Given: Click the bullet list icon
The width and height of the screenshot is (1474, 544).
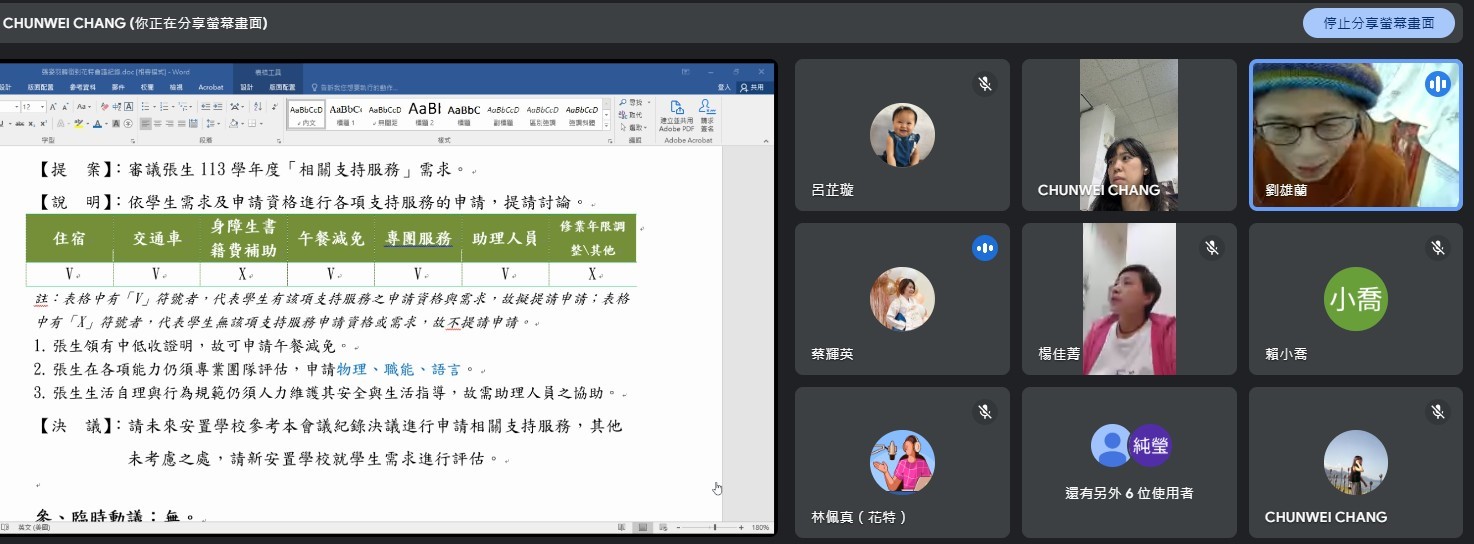Looking at the screenshot, I should tap(145, 106).
